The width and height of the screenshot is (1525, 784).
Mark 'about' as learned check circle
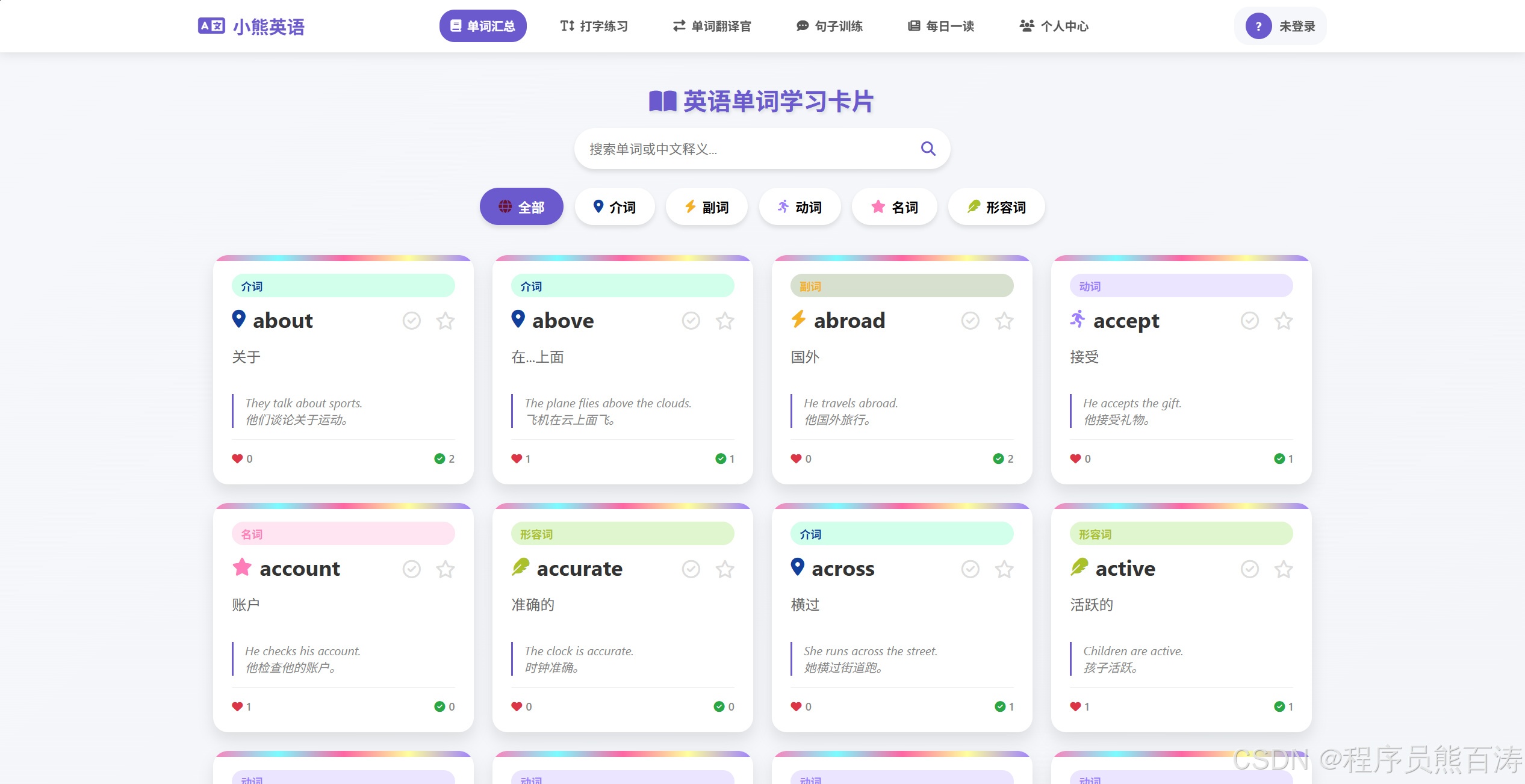pyautogui.click(x=412, y=321)
